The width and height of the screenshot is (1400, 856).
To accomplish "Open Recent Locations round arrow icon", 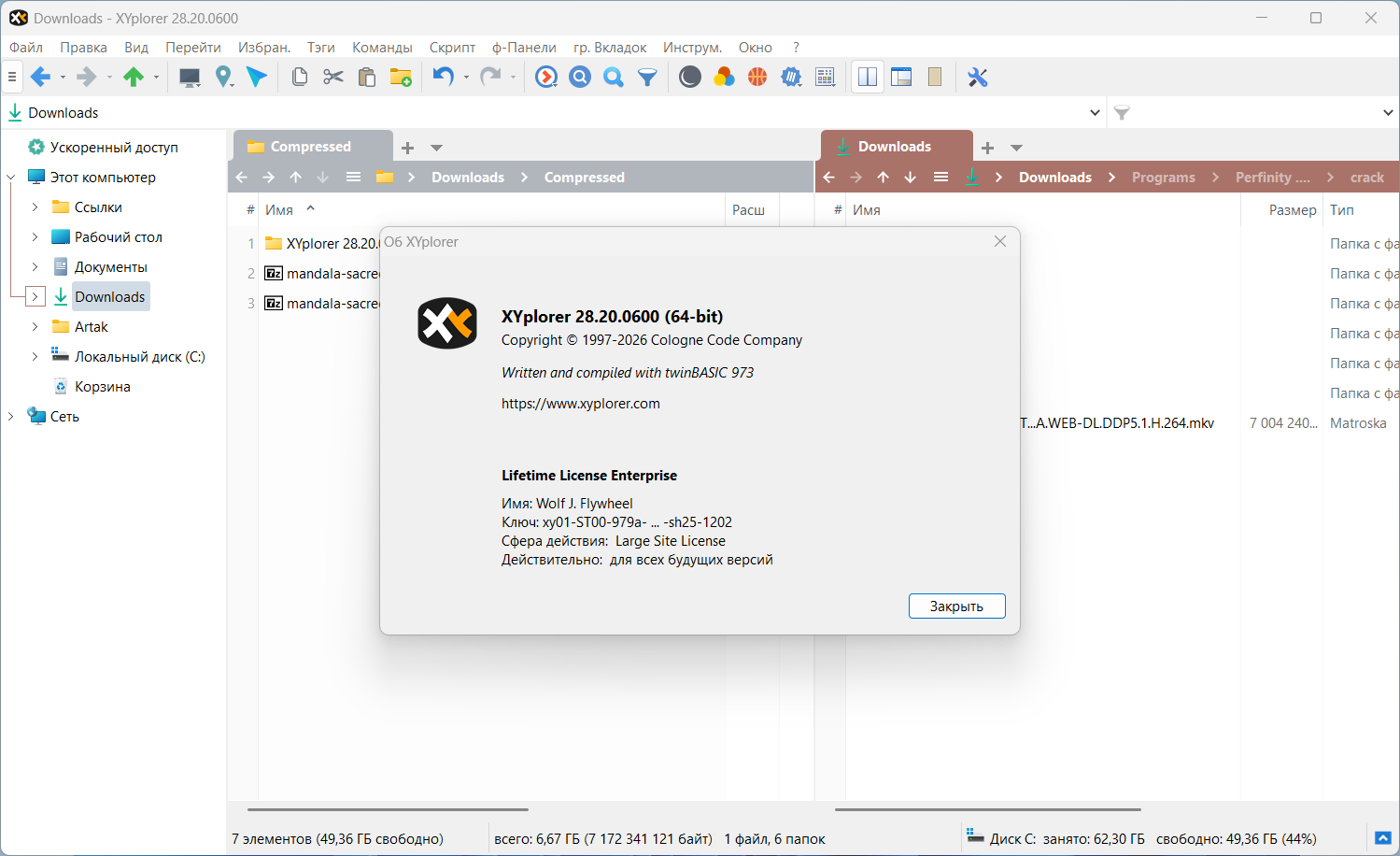I will 546,78.
